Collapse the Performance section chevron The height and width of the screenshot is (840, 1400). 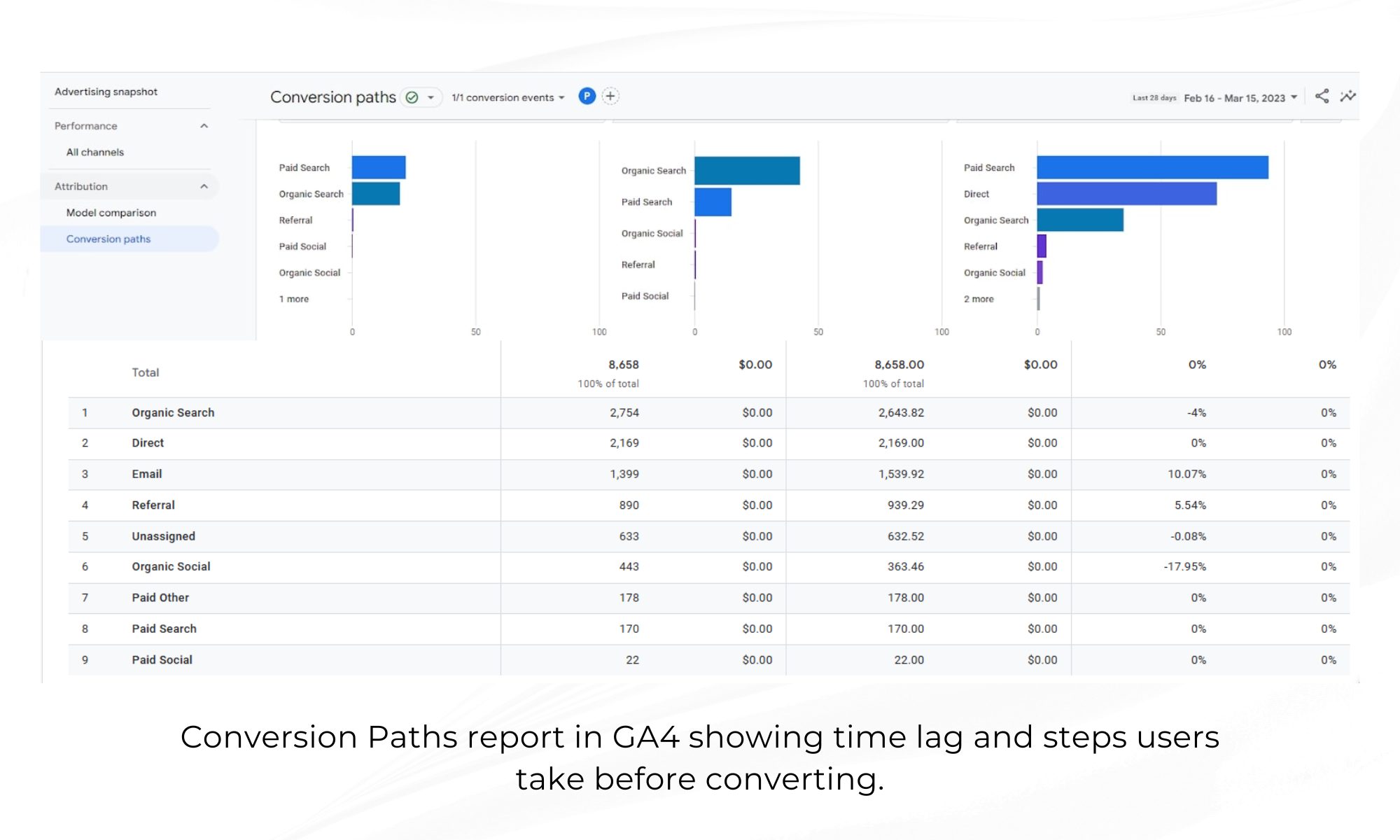(204, 126)
